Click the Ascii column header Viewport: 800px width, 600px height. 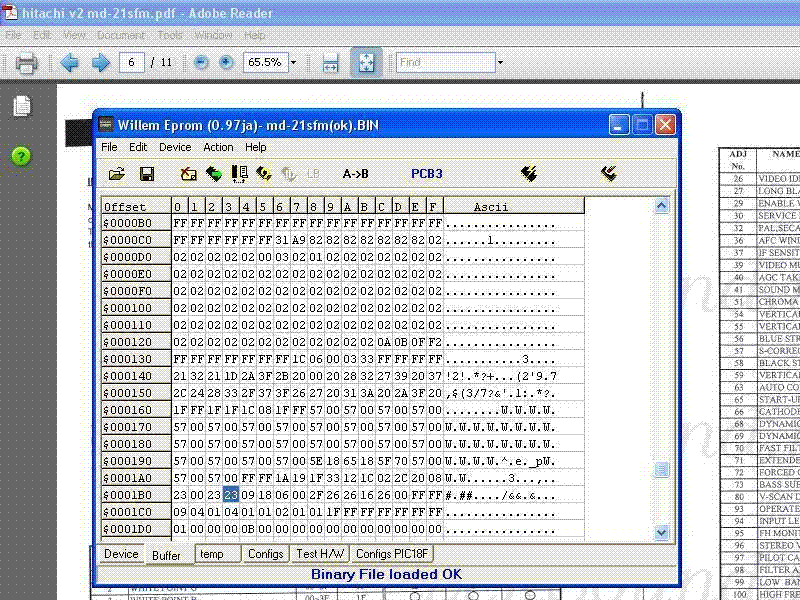pyautogui.click(x=514, y=207)
